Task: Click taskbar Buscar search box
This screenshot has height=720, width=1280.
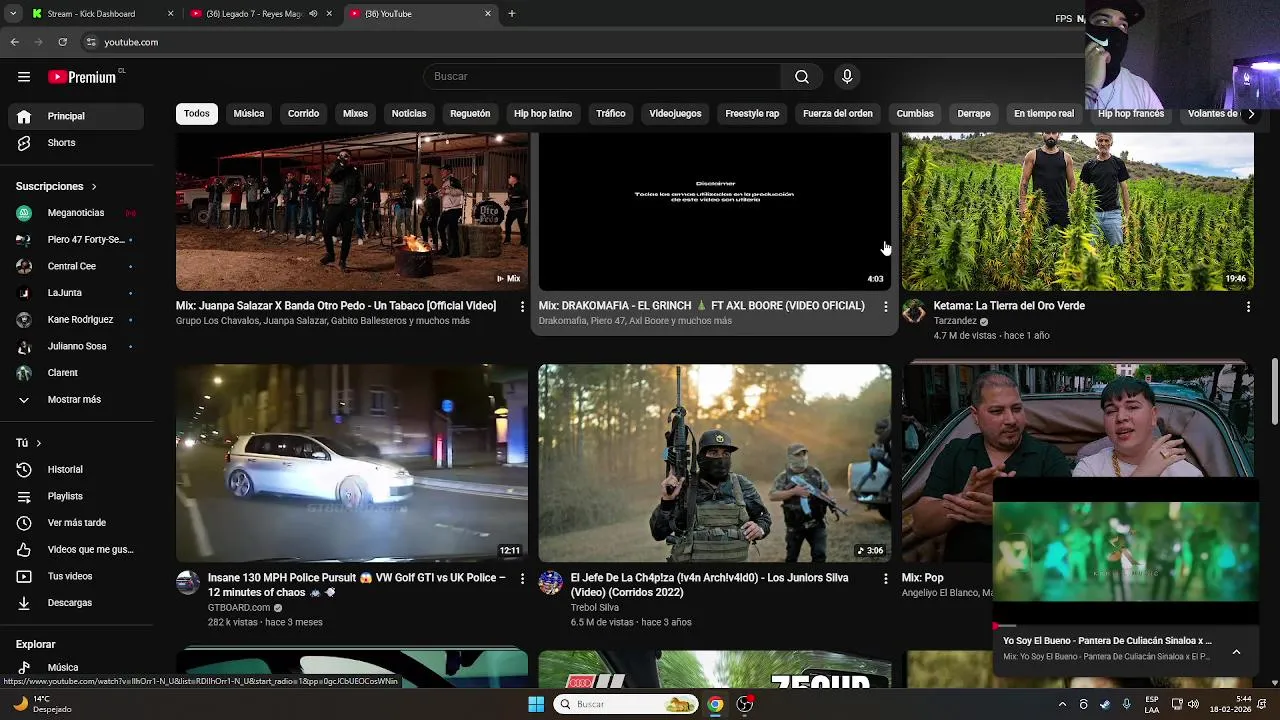Action: pos(627,704)
